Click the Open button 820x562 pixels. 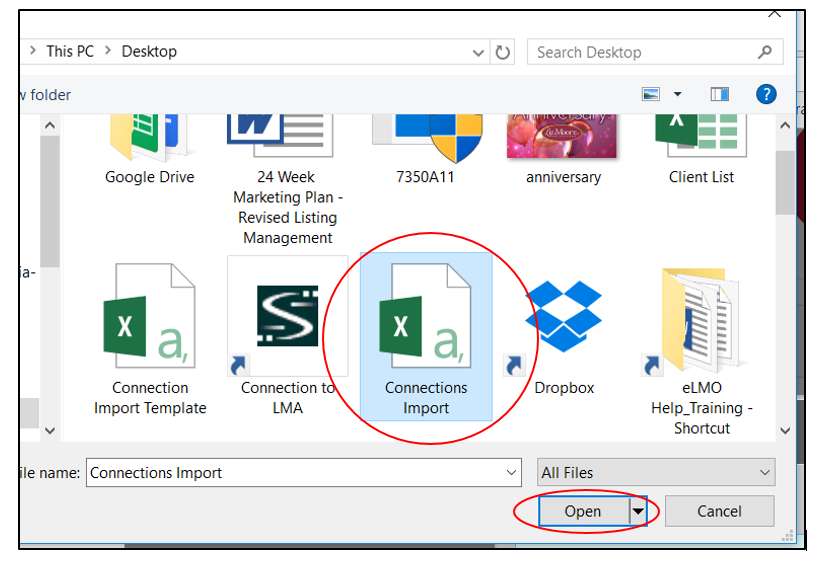(x=582, y=511)
